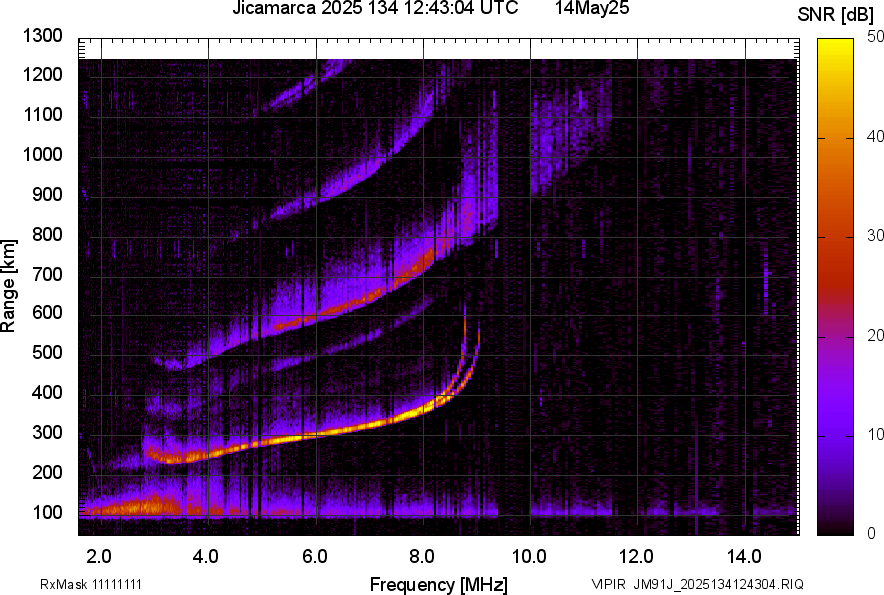
Task: Click the 400 range tick label
Action: coord(47,392)
